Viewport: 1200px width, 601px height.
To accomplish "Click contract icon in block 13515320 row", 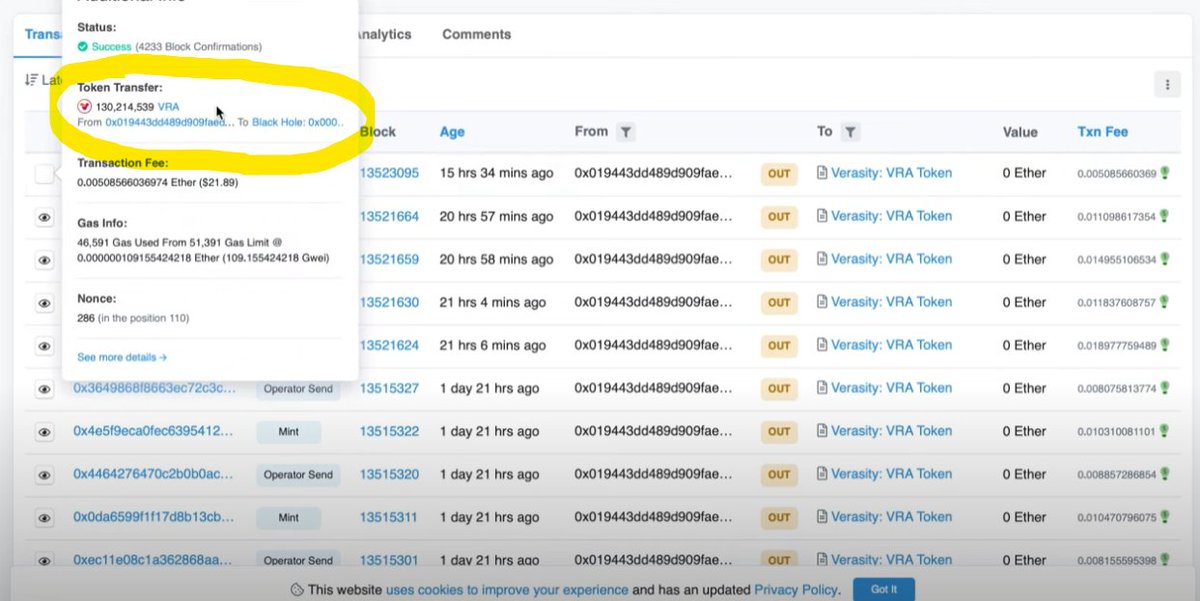I will coord(822,474).
